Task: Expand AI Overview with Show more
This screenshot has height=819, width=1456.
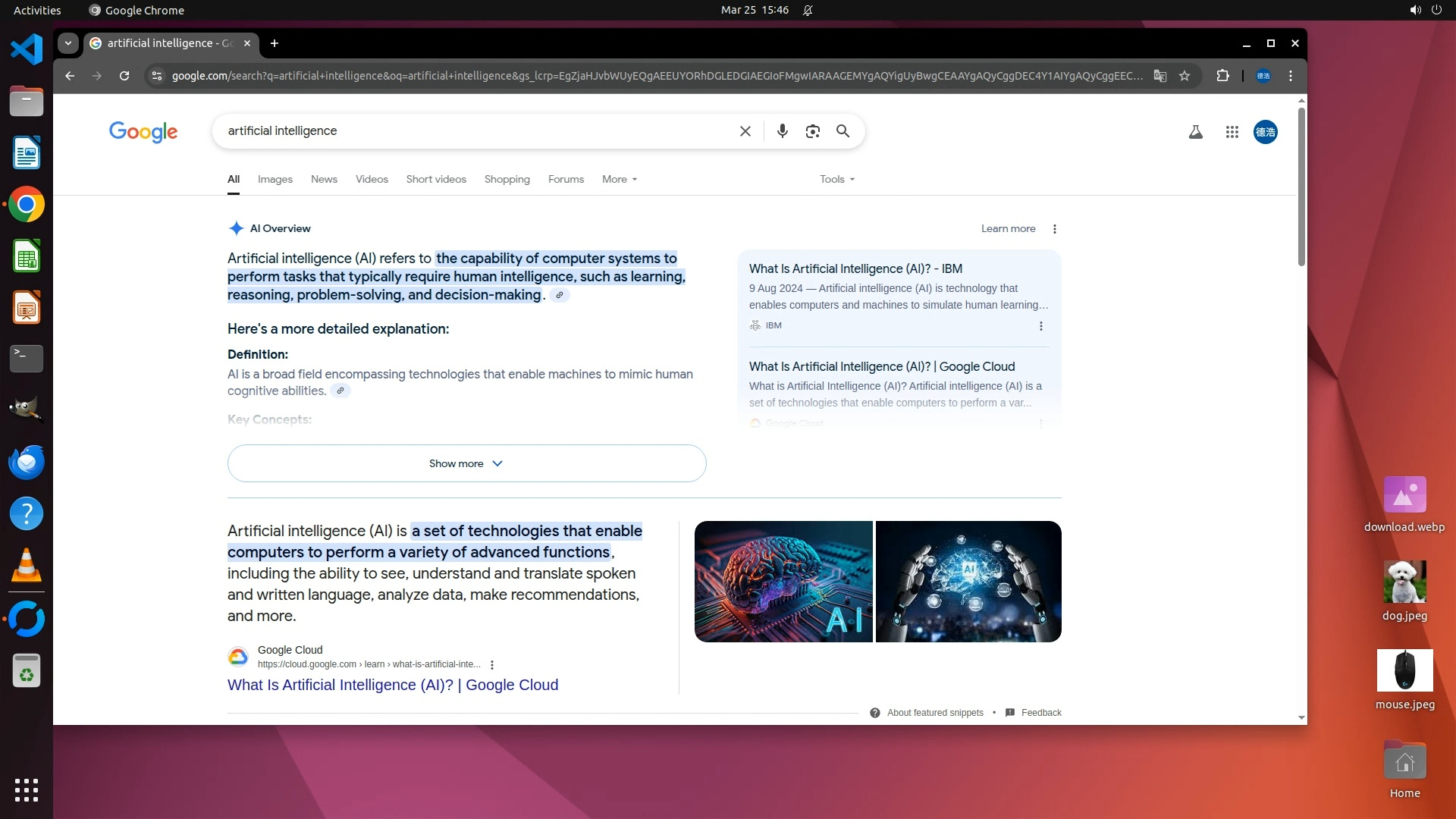Action: point(466,463)
